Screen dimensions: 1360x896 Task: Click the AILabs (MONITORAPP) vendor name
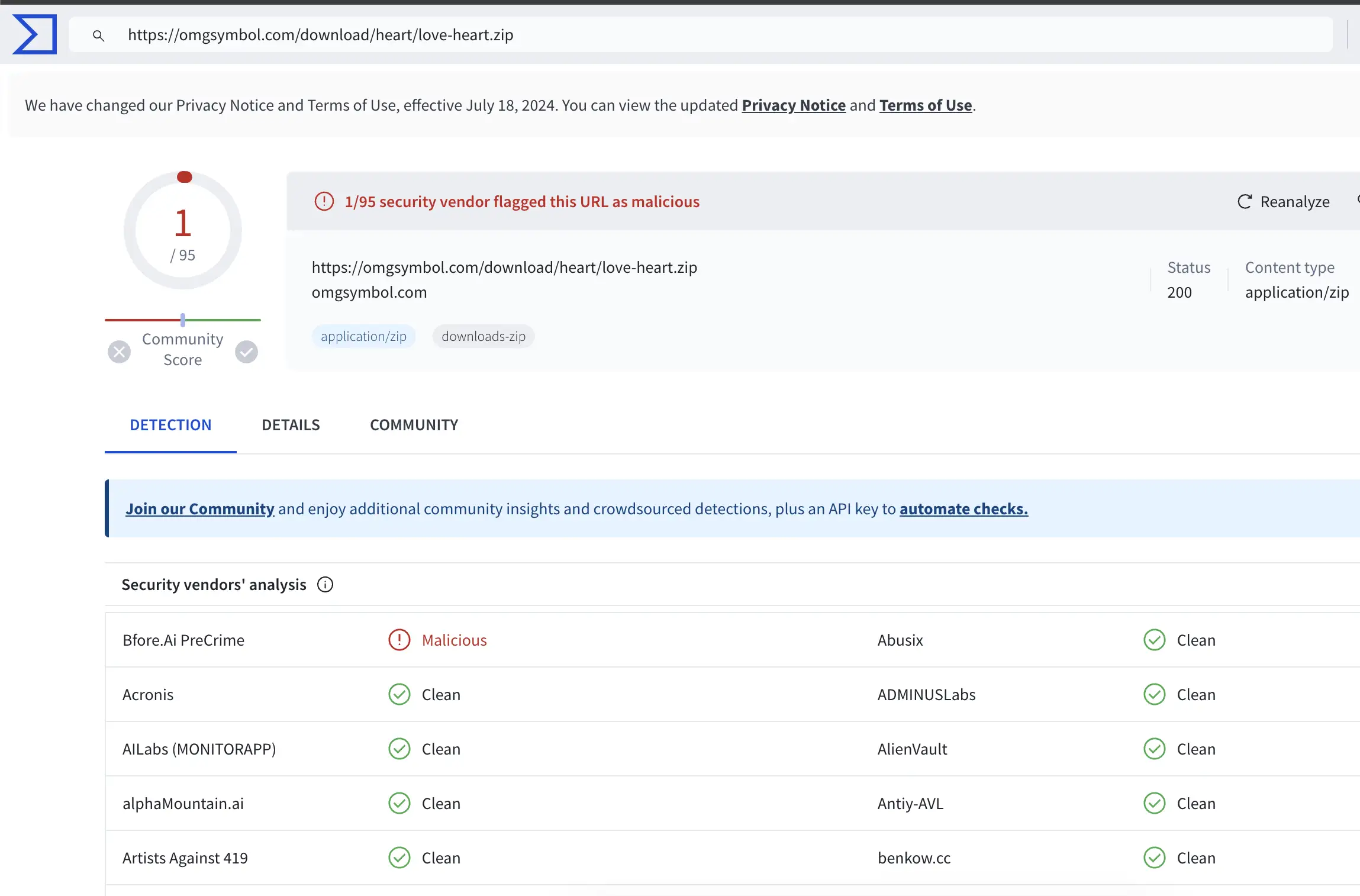[199, 749]
